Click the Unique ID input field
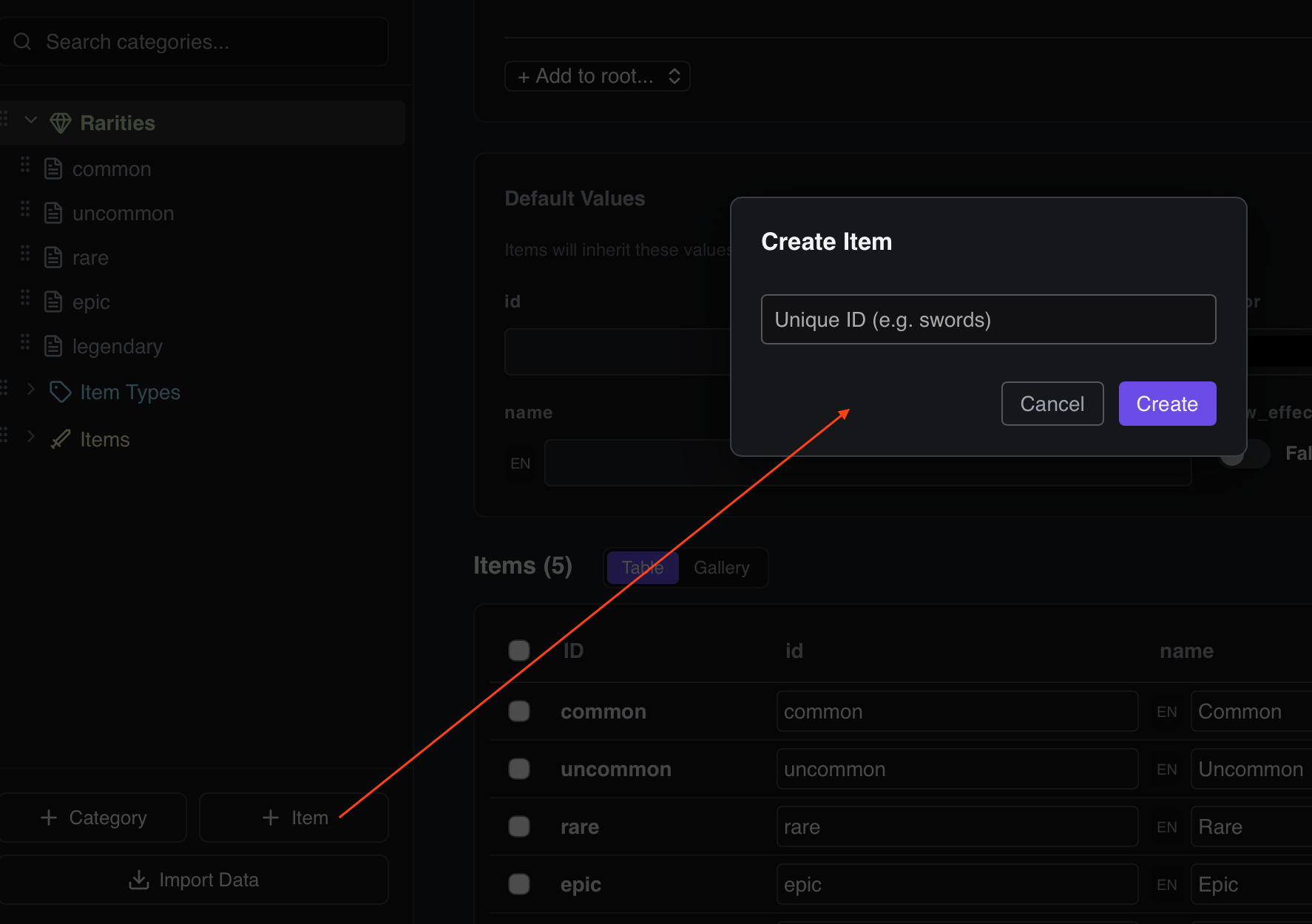 (989, 319)
